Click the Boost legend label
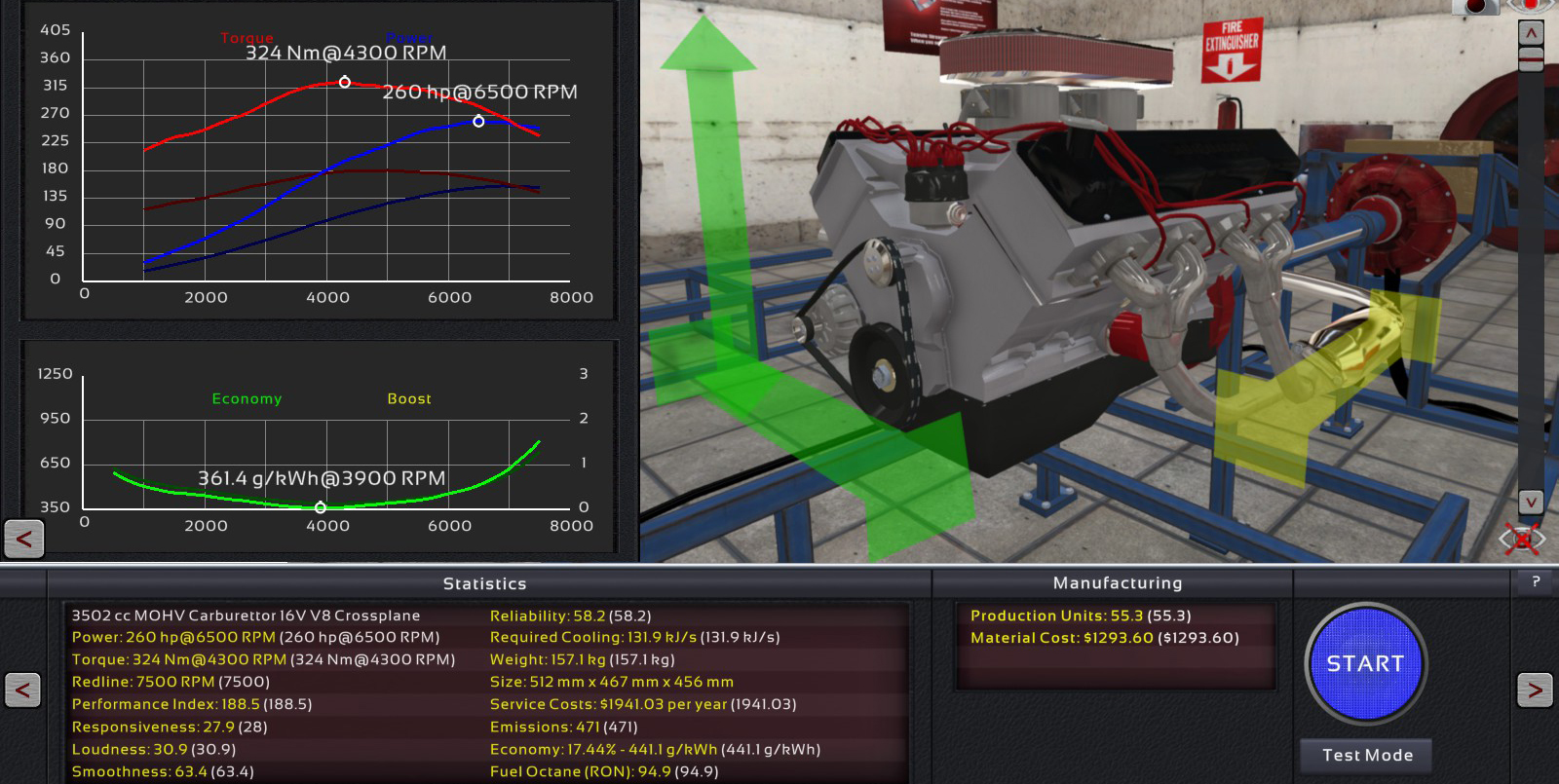This screenshot has width=1559, height=784. click(409, 398)
